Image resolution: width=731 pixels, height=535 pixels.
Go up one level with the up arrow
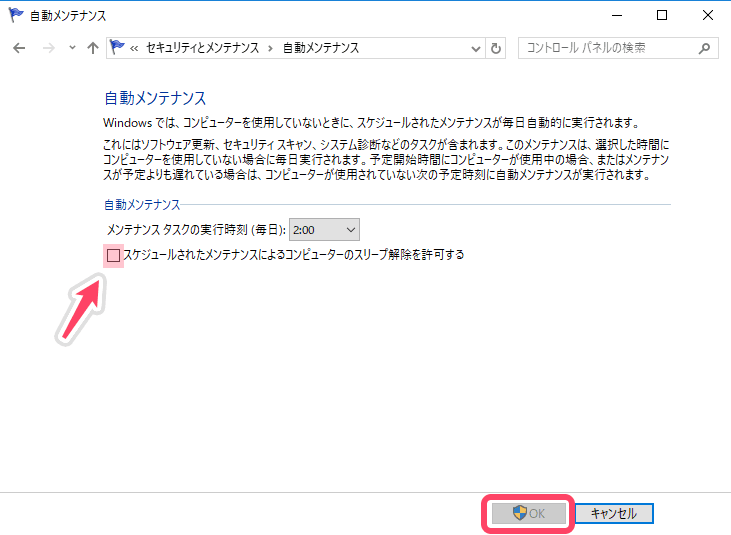(x=93, y=48)
